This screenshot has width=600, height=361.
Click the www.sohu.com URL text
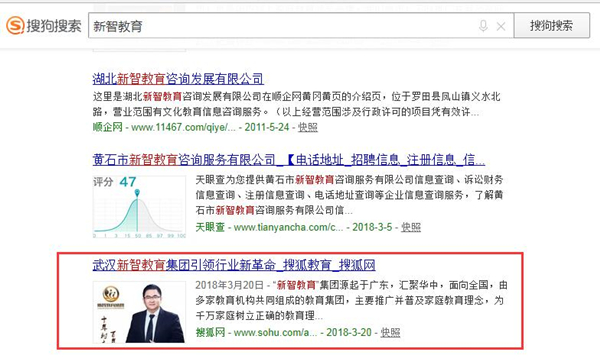click(x=276, y=332)
